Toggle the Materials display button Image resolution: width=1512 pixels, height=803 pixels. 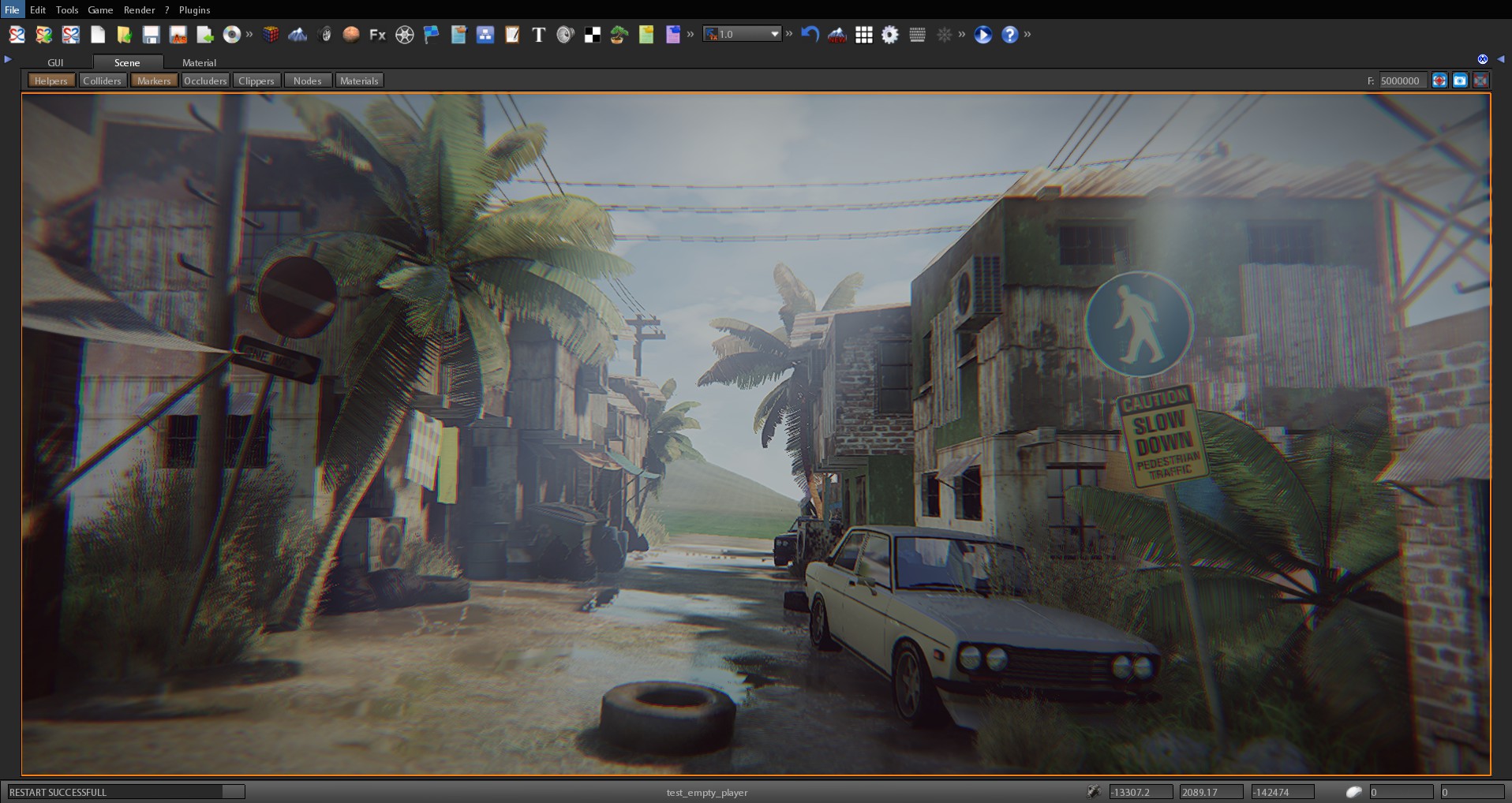[359, 80]
